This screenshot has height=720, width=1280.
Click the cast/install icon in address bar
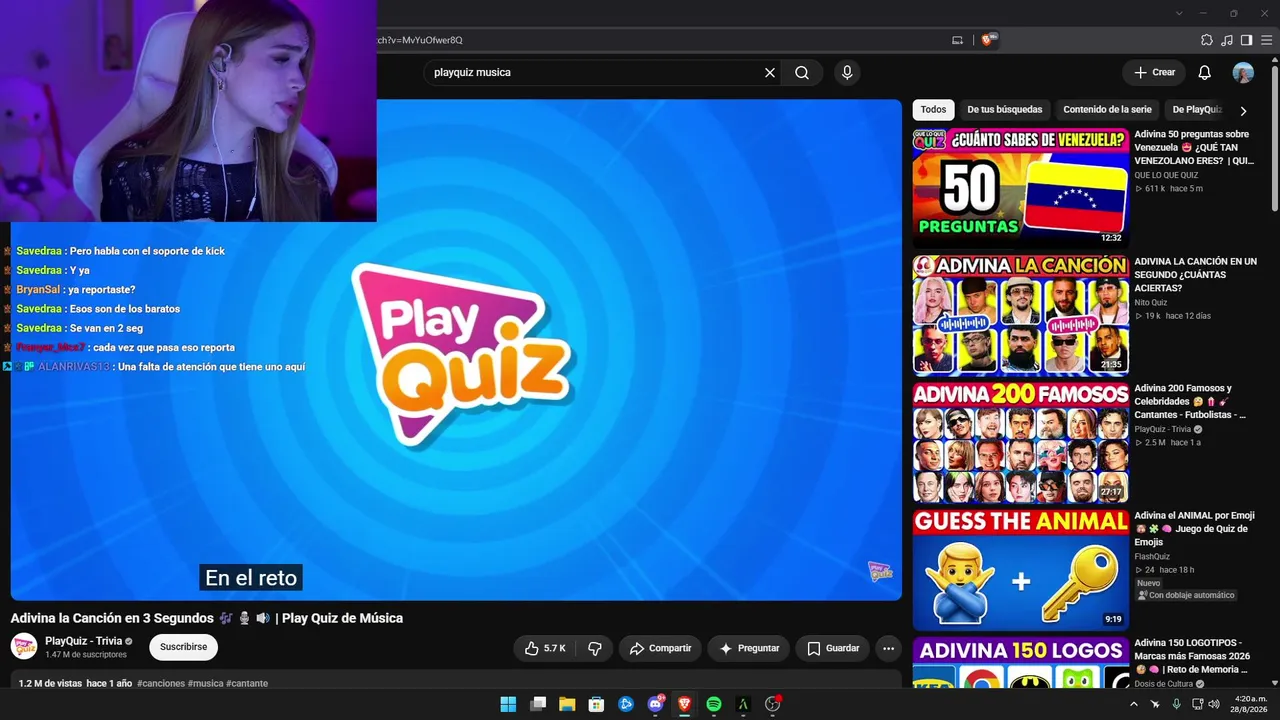click(957, 40)
